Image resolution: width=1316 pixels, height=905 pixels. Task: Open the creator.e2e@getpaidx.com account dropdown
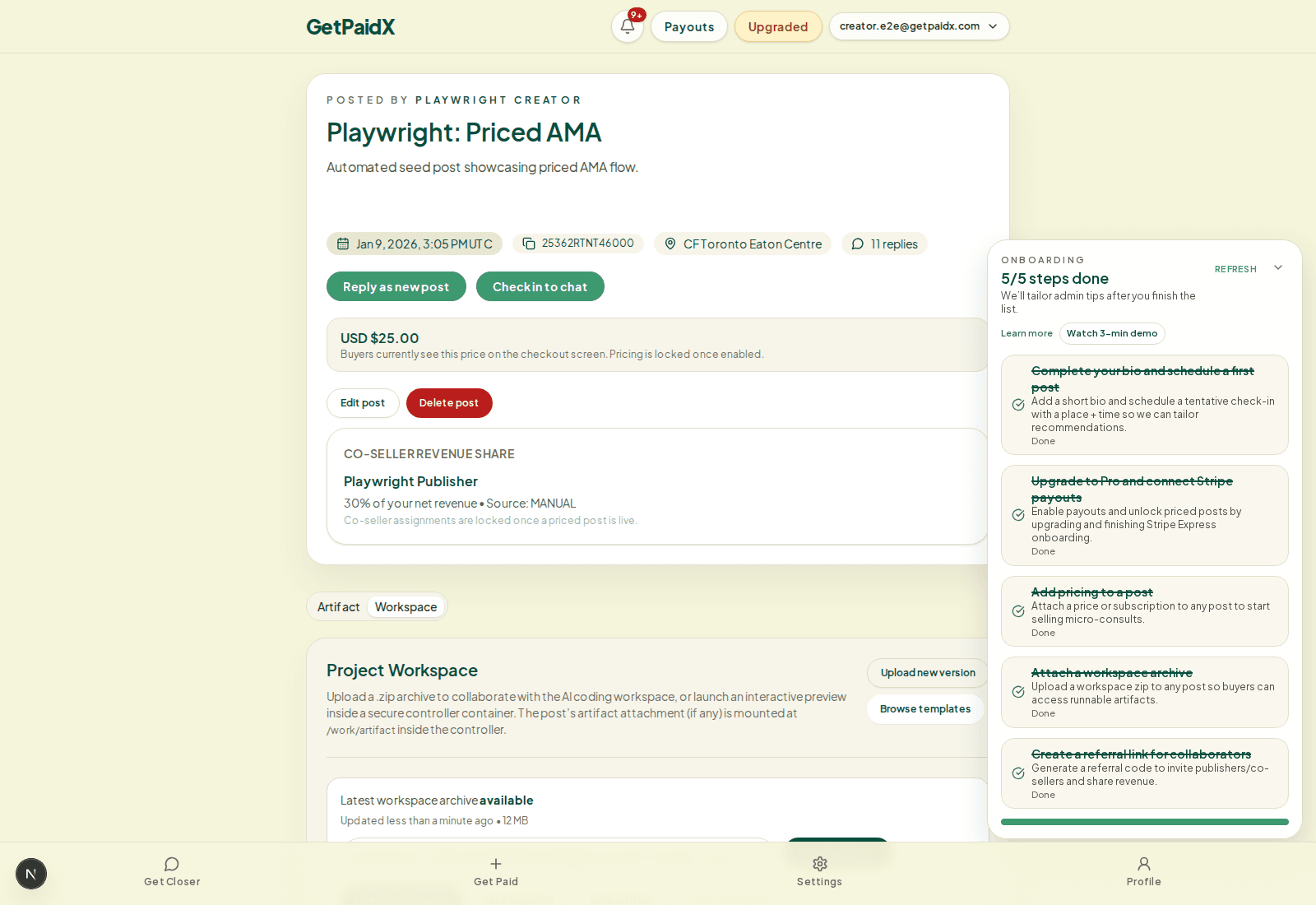919,26
